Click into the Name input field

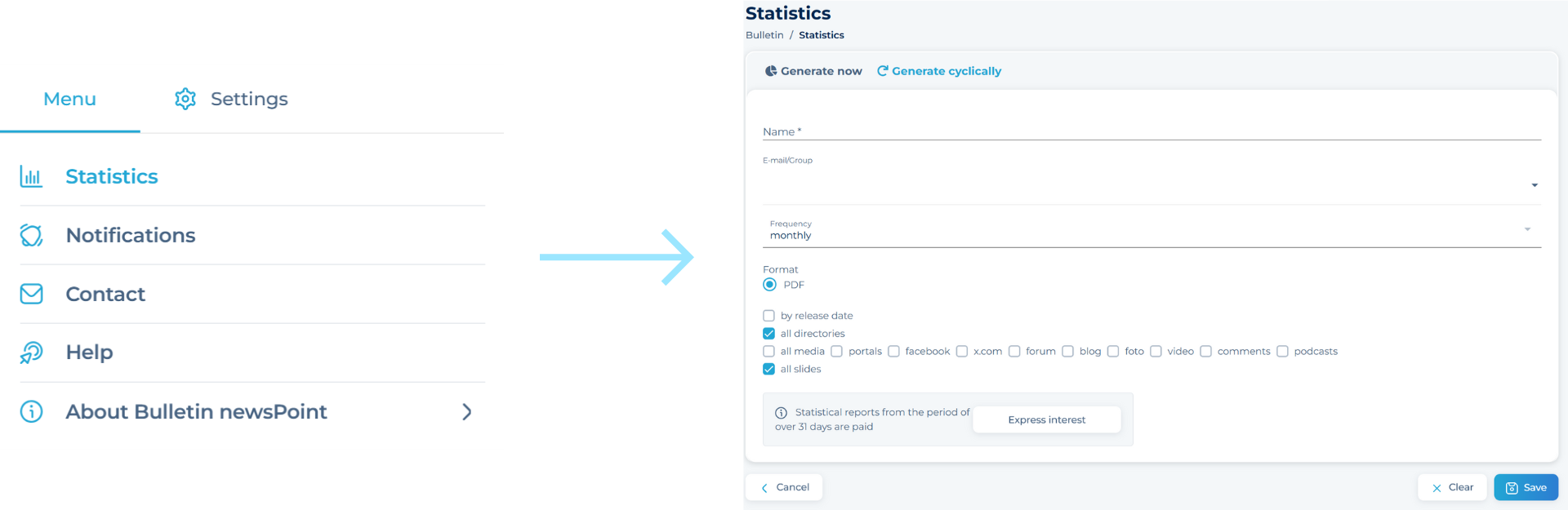point(1151,131)
